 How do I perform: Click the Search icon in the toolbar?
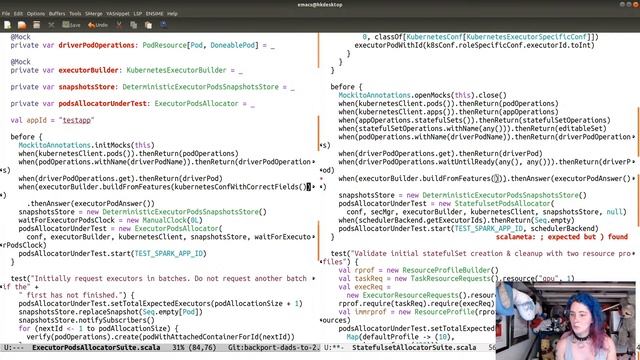[x=163, y=25]
